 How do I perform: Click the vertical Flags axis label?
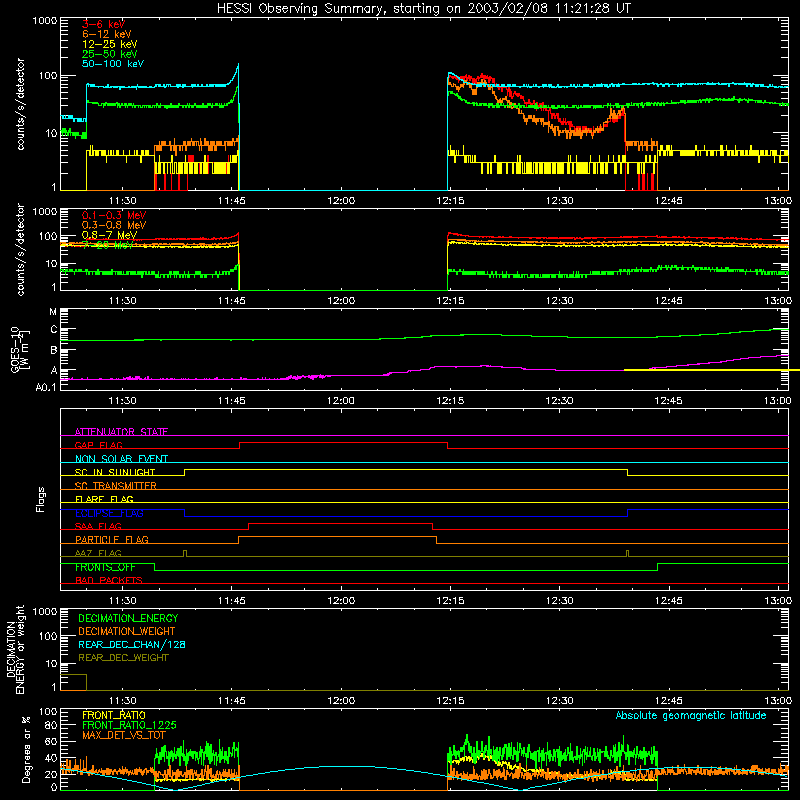pyautogui.click(x=41, y=499)
